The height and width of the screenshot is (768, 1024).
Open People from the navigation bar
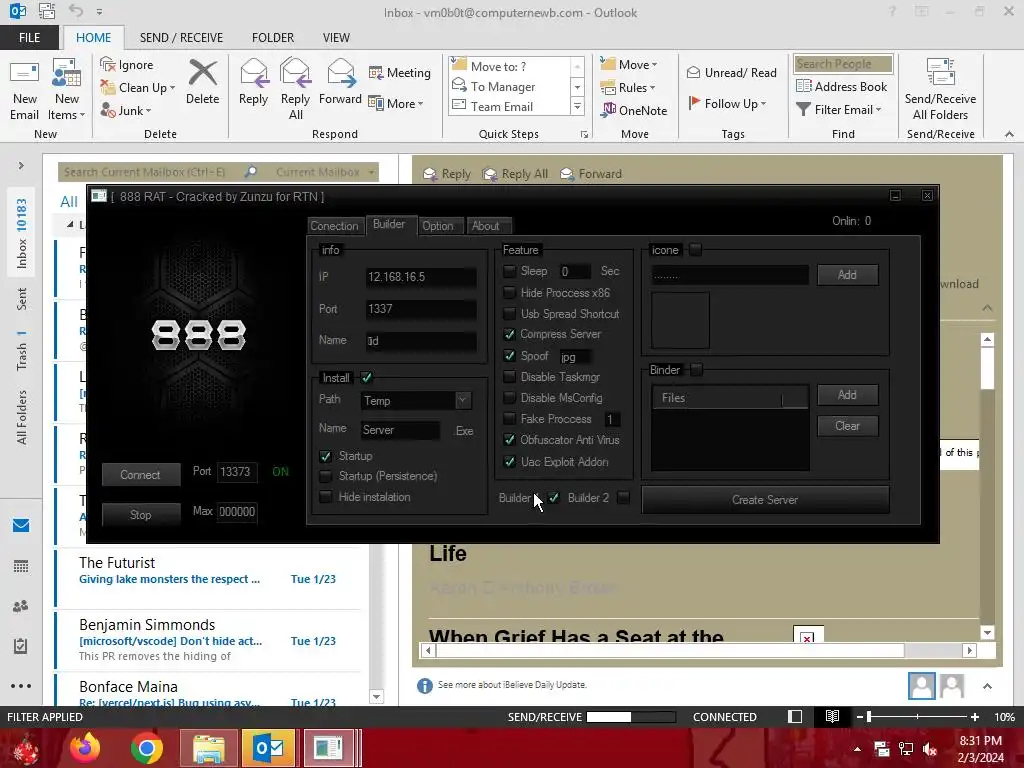(x=21, y=606)
